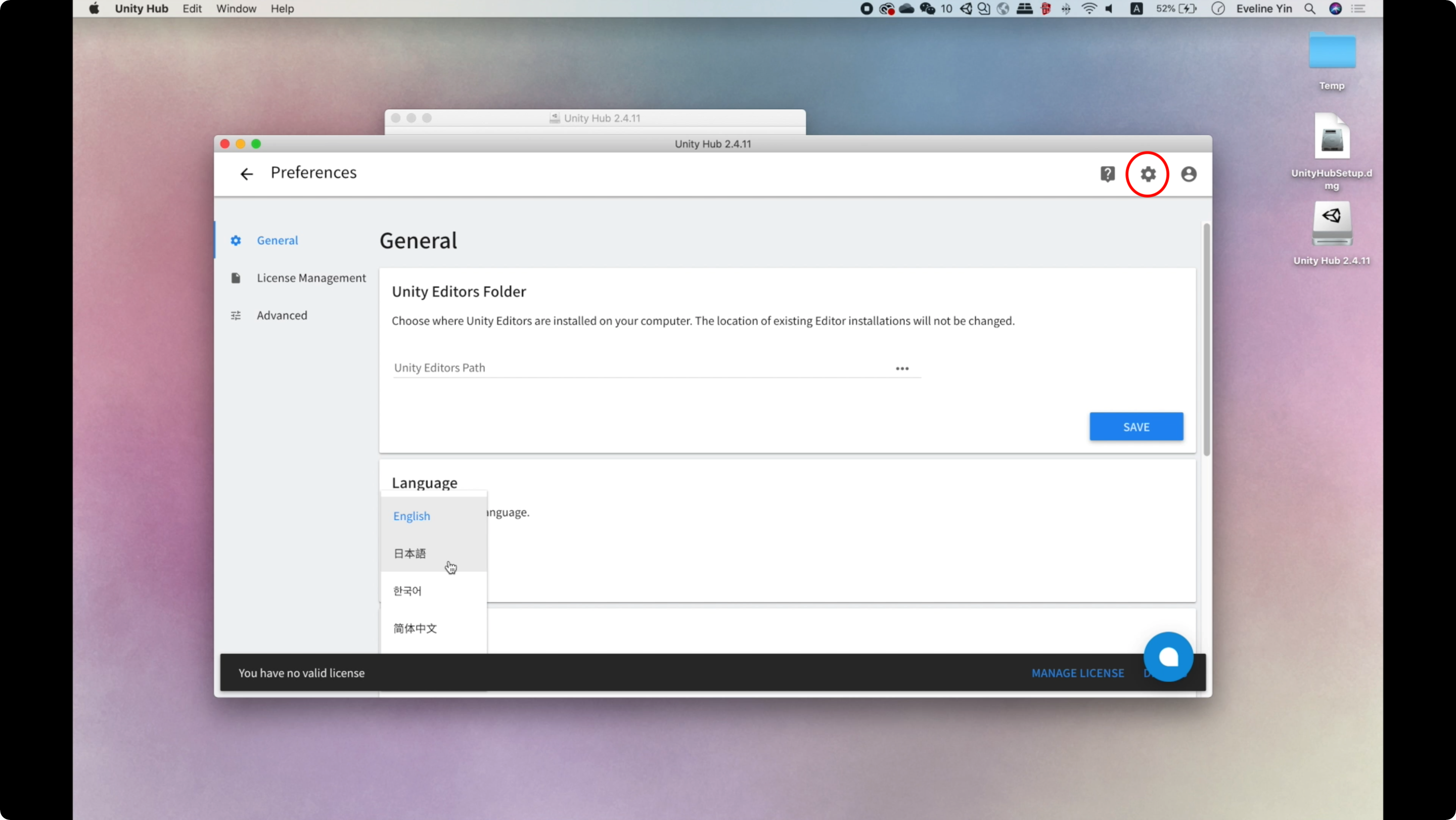
Task: Open the Advanced preferences section
Action: (282, 315)
